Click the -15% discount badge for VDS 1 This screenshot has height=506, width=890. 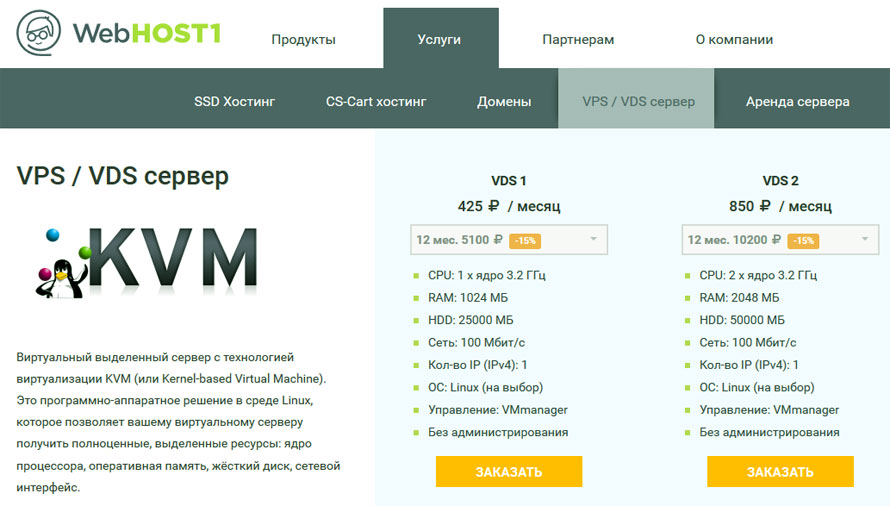pos(525,240)
